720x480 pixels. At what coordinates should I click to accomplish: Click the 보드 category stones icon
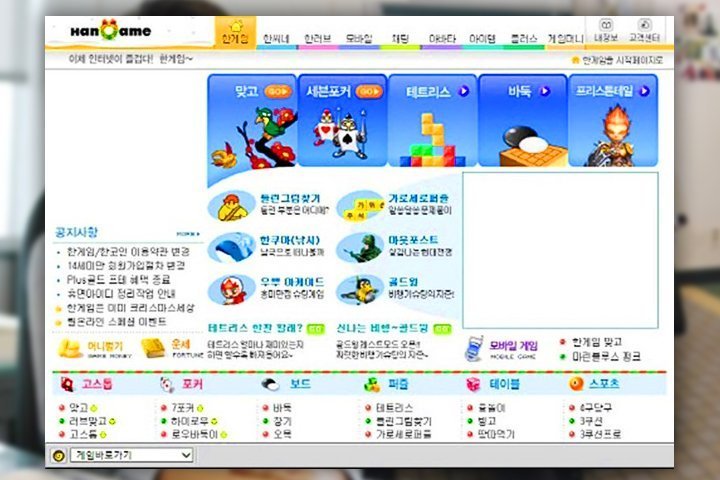[270, 384]
